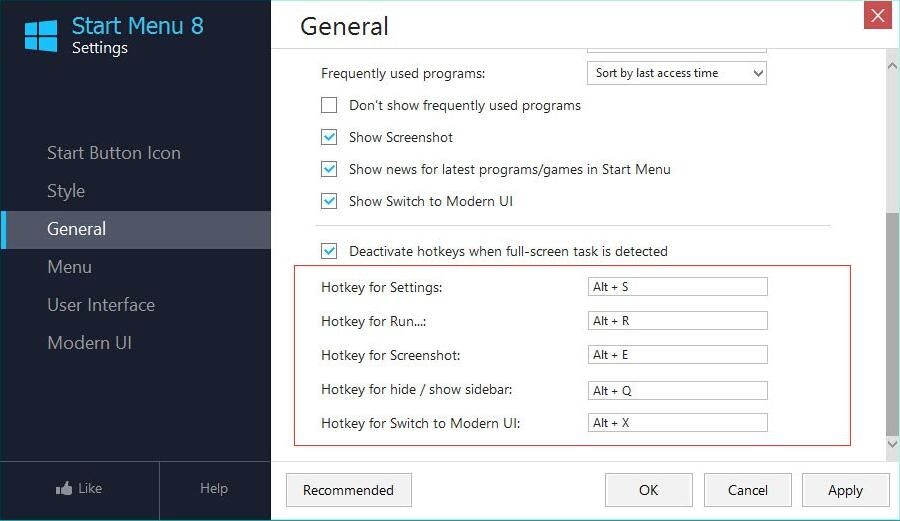The image size is (900, 521).
Task: Close the settings window
Action: [877, 15]
